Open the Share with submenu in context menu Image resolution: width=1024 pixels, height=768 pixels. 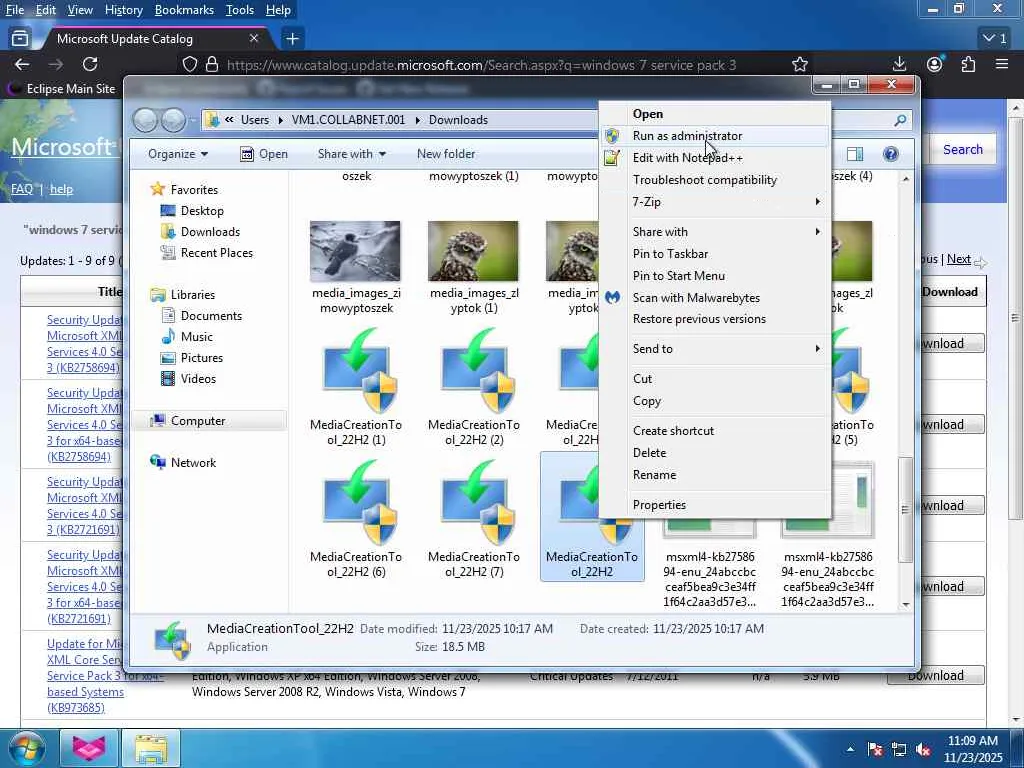pos(715,232)
